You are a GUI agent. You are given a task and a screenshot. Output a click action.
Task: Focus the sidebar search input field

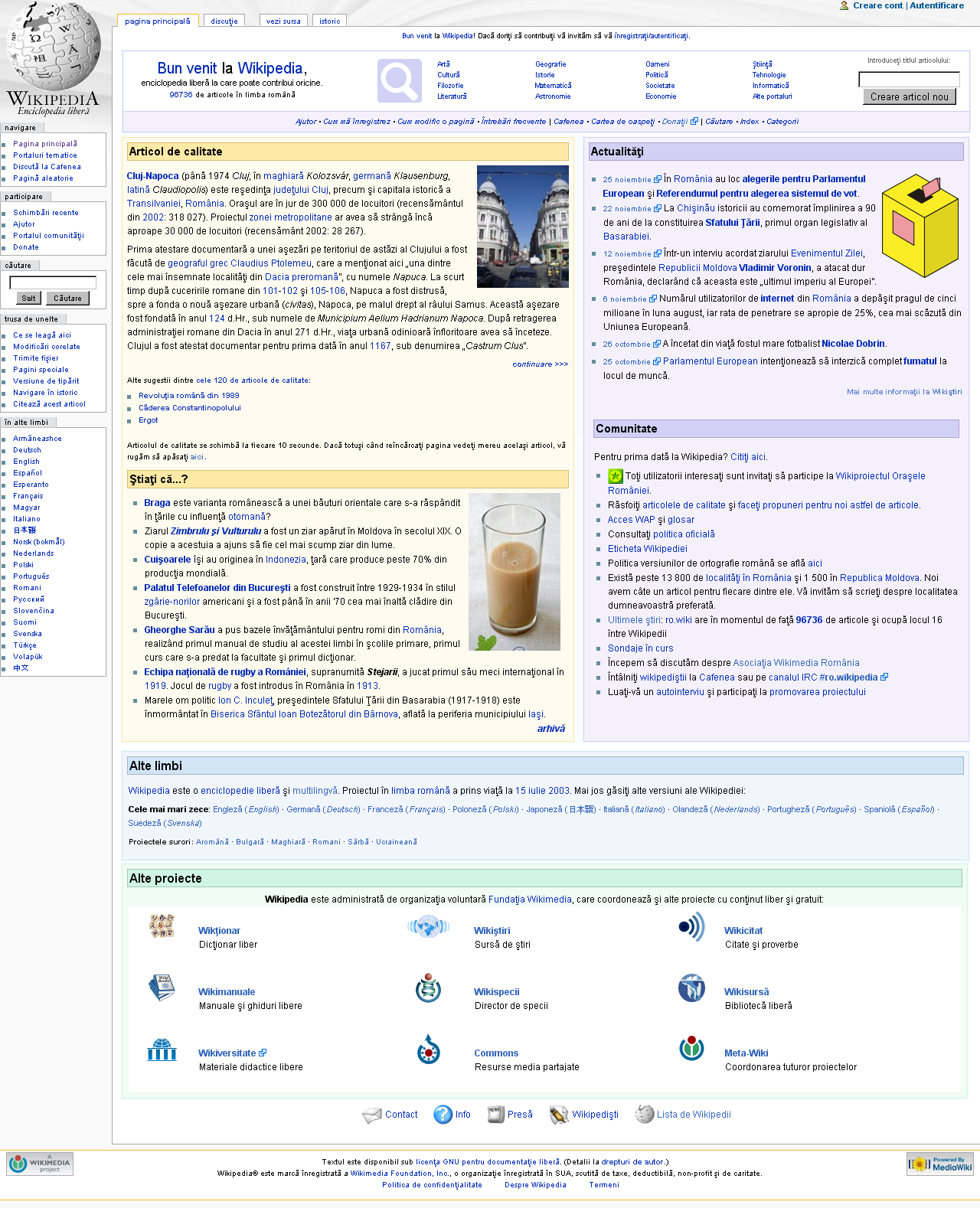[x=53, y=282]
